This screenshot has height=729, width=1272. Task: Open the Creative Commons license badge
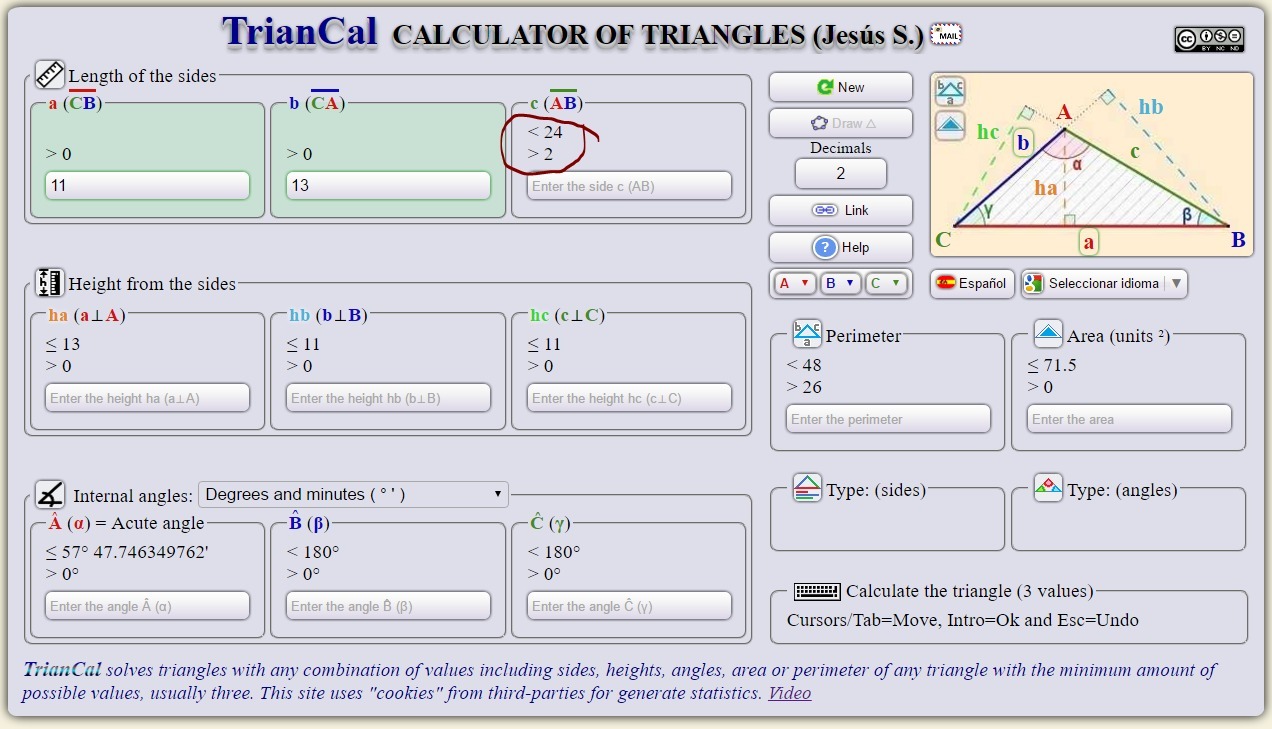pyautogui.click(x=1209, y=39)
